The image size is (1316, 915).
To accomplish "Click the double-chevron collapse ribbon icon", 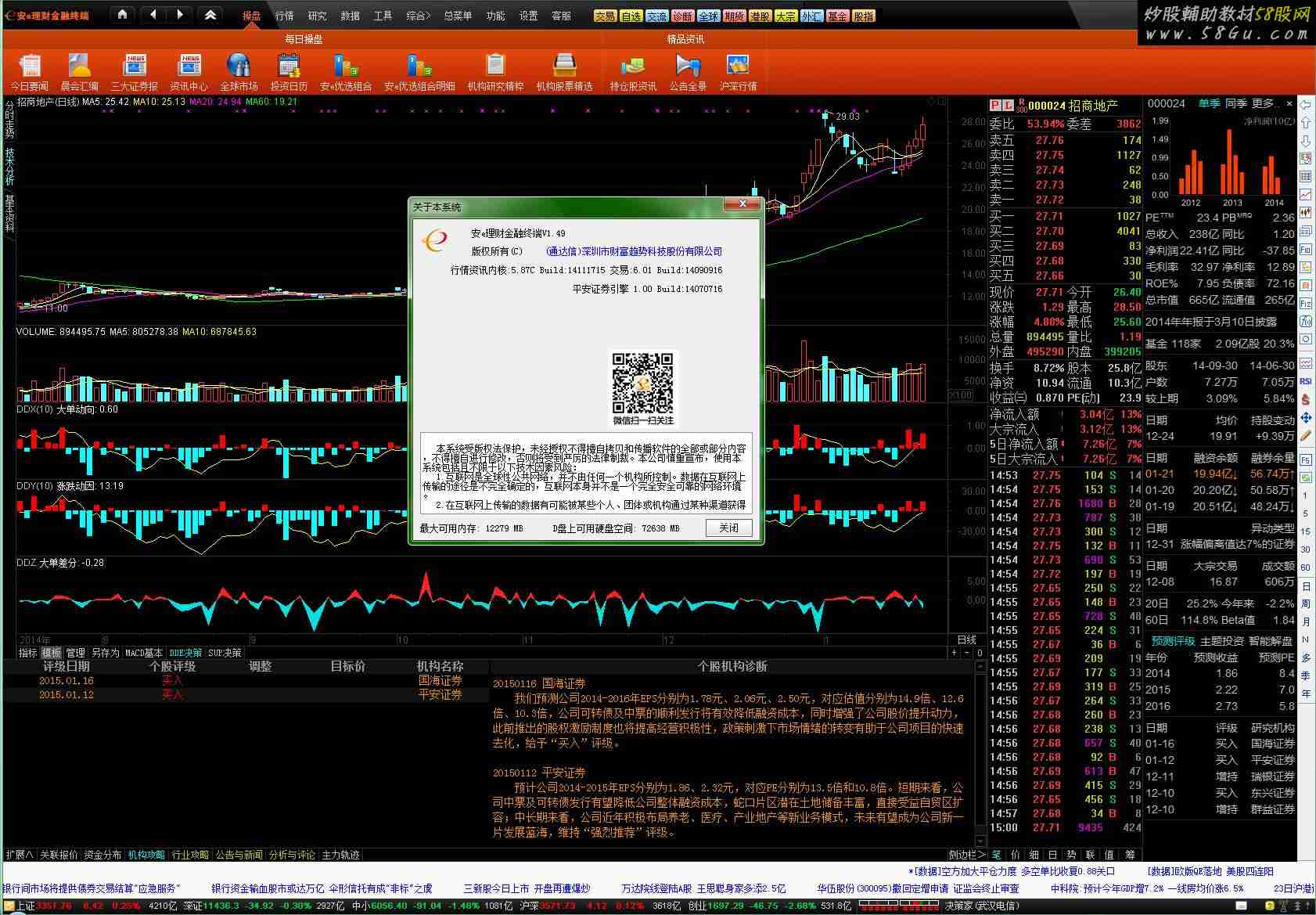I will pos(210,14).
